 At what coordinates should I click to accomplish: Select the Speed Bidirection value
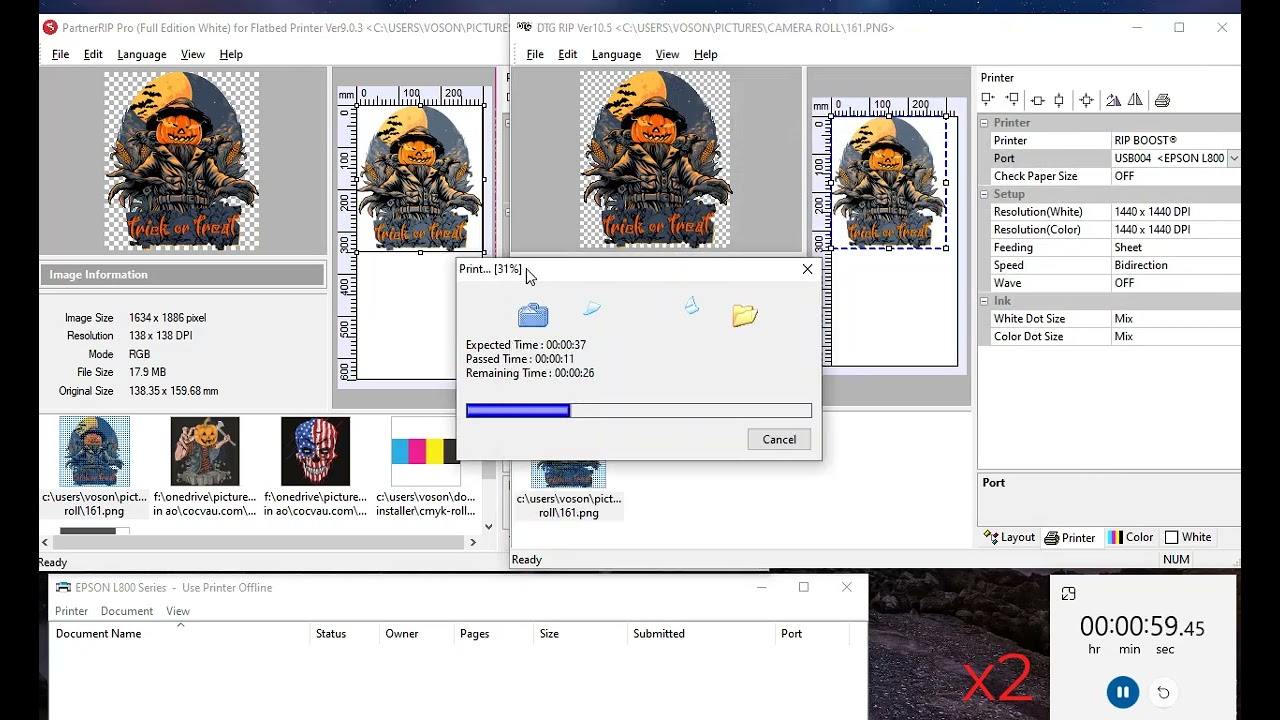click(x=1175, y=265)
